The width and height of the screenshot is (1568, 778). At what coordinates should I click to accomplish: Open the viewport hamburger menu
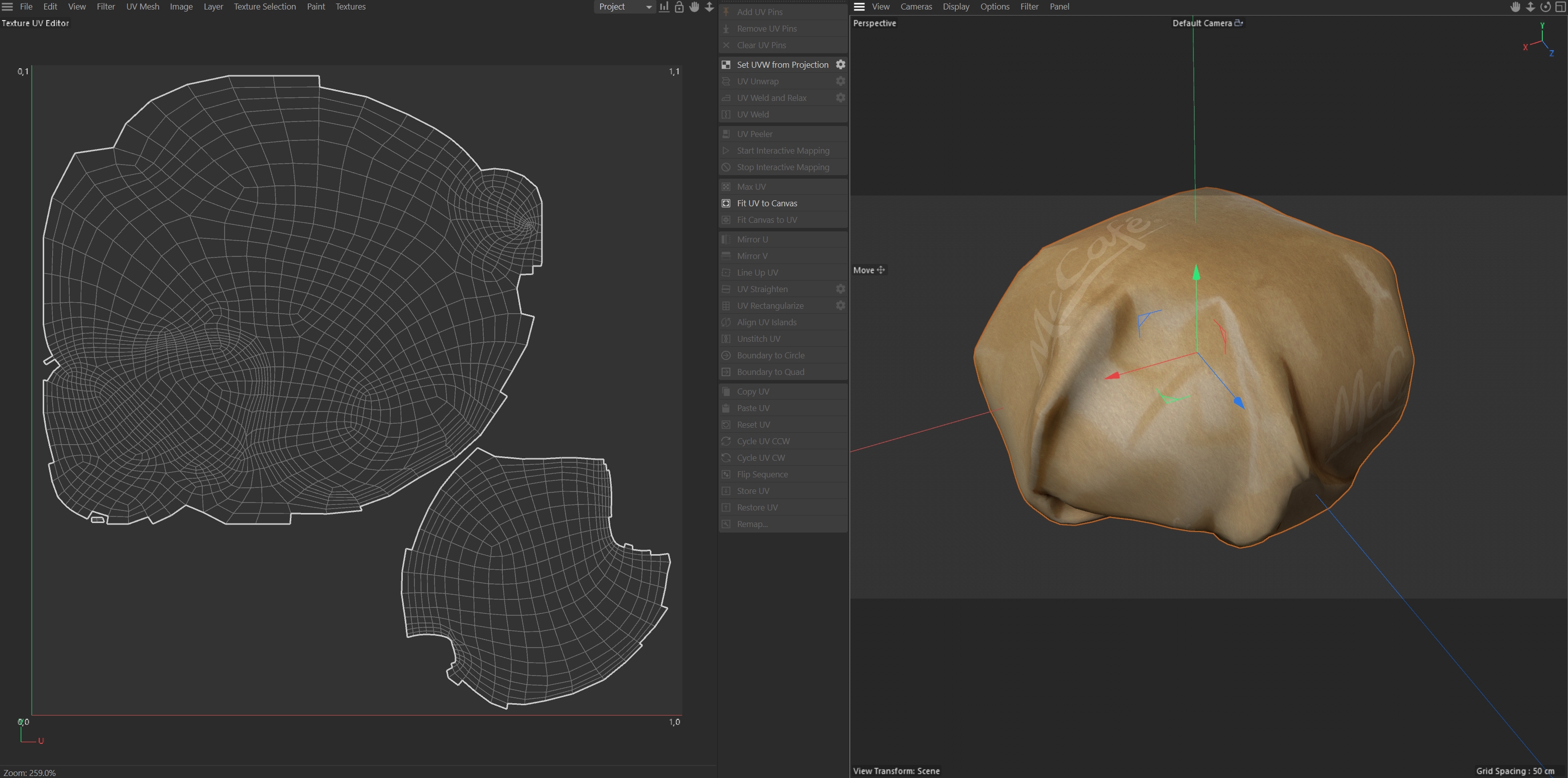(859, 7)
